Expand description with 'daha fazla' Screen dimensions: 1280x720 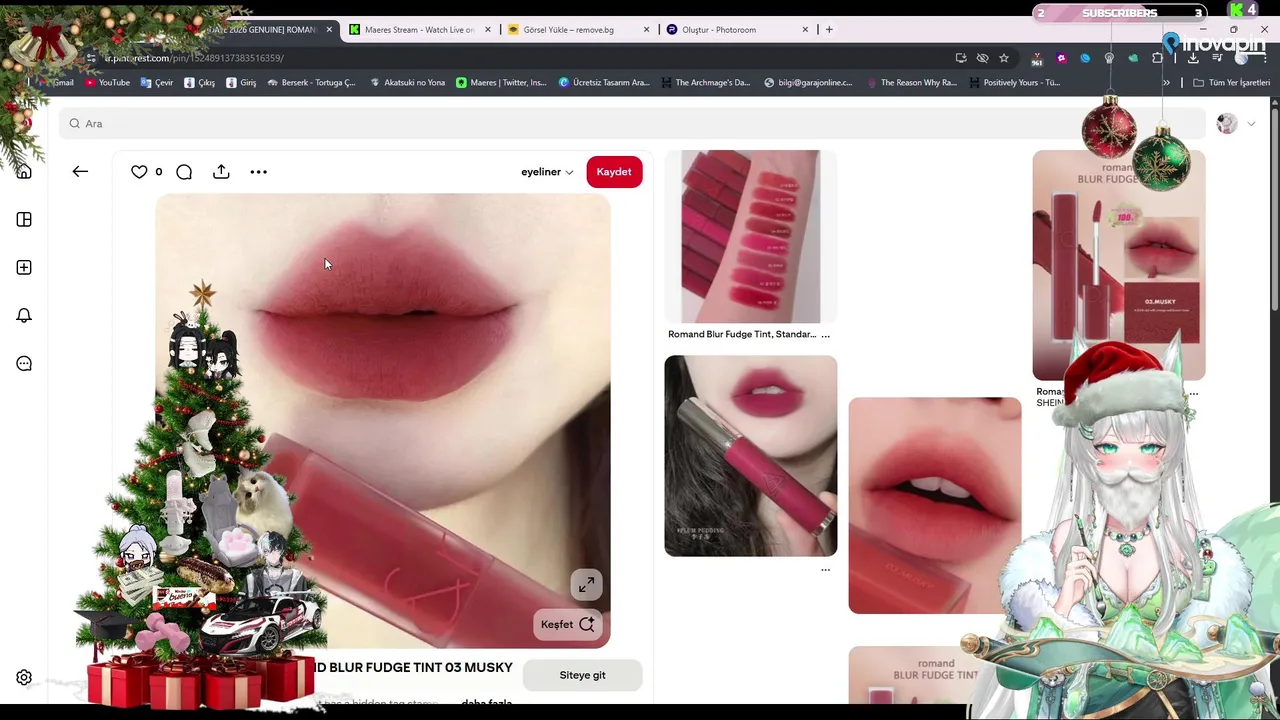click(487, 703)
